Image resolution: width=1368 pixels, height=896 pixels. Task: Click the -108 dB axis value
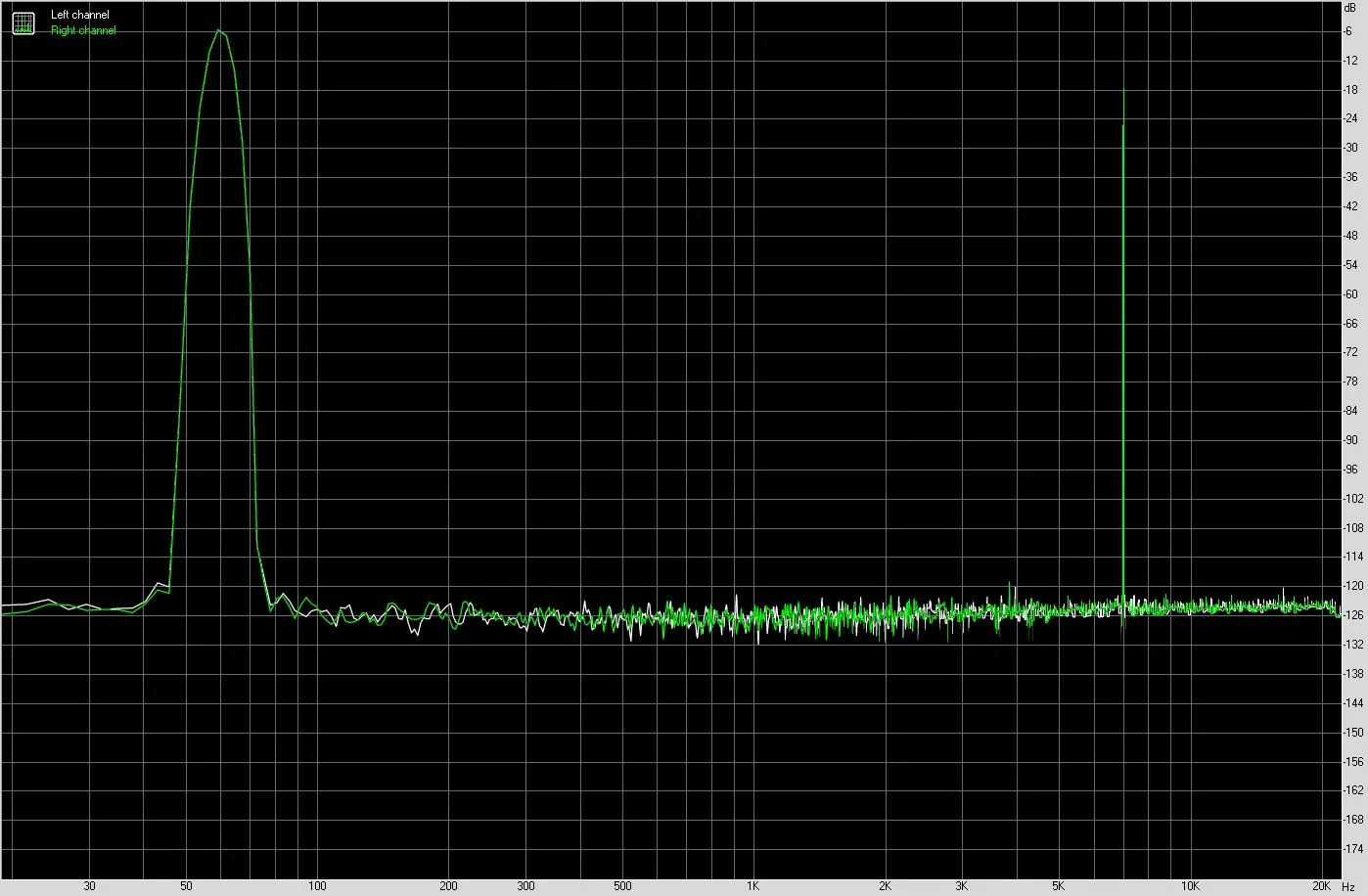(1353, 527)
